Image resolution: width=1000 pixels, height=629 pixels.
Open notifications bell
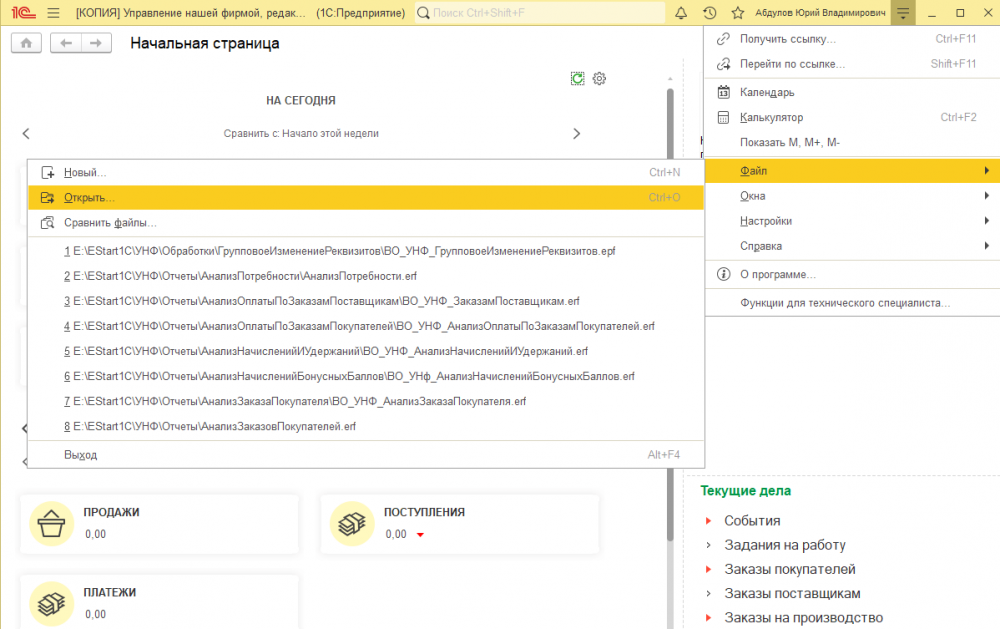(681, 13)
